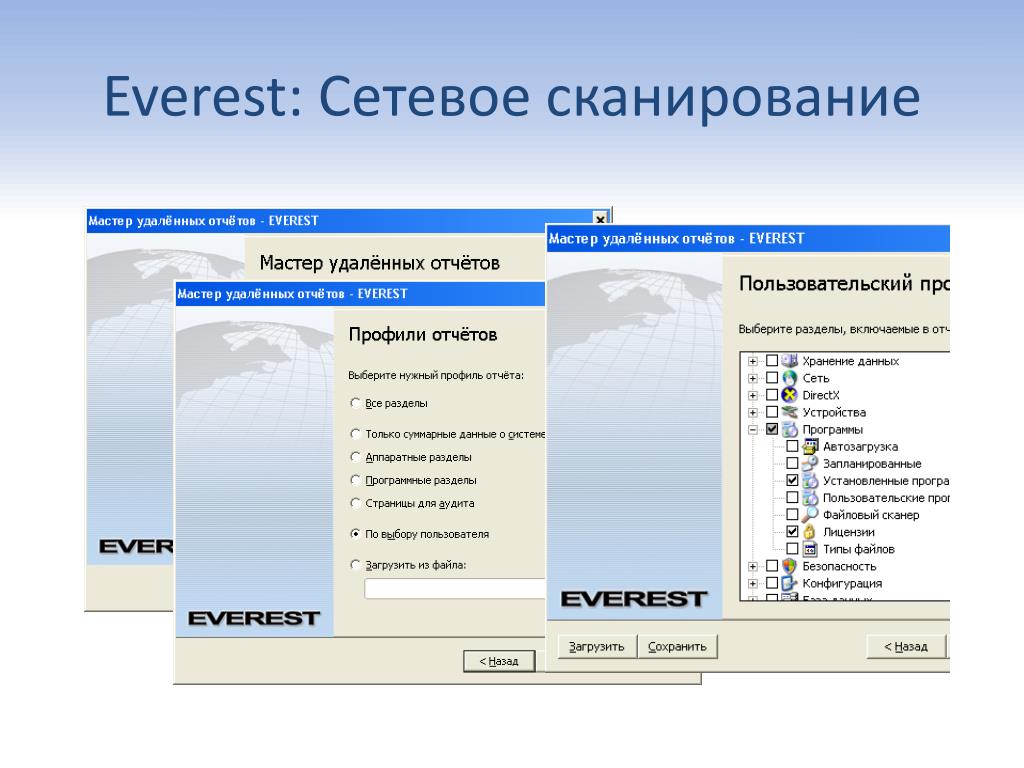Viewport: 1024px width, 768px height.
Task: Click the DirectX icon in tree
Action: pyautogui.click(x=790, y=394)
